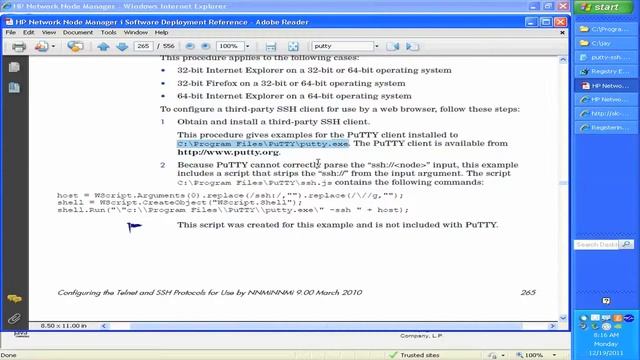The width and height of the screenshot is (640, 360).
Task: Click the zoom out minus icon
Action: [x=190, y=46]
